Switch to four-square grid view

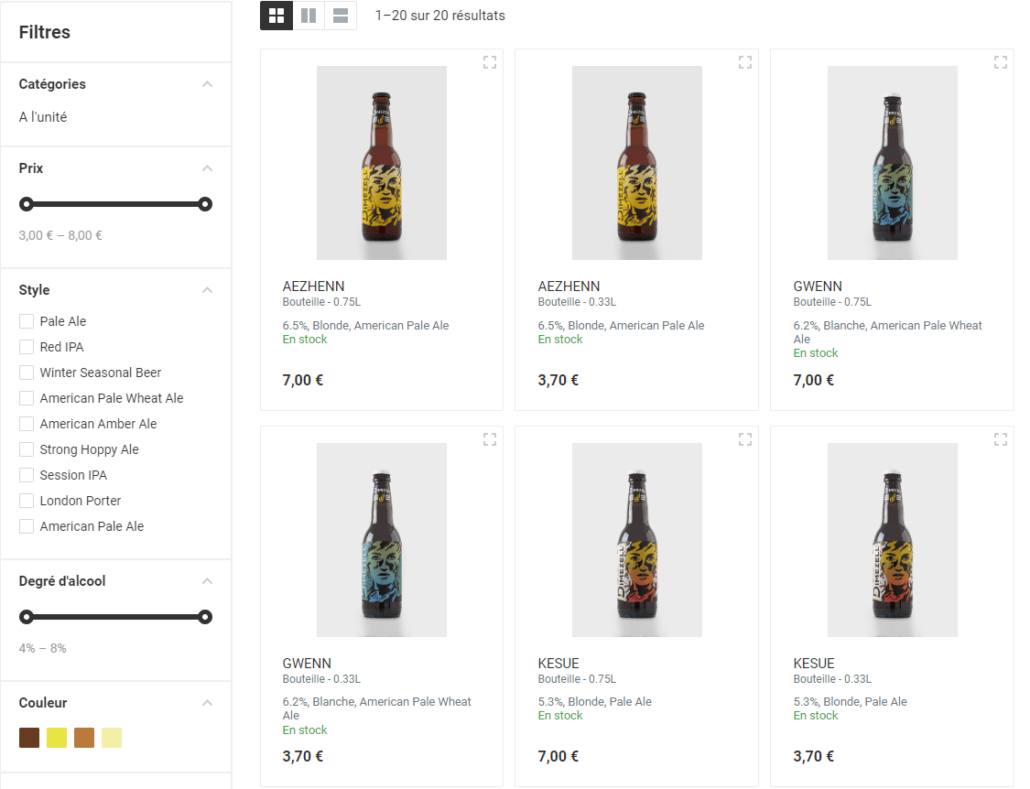(277, 15)
